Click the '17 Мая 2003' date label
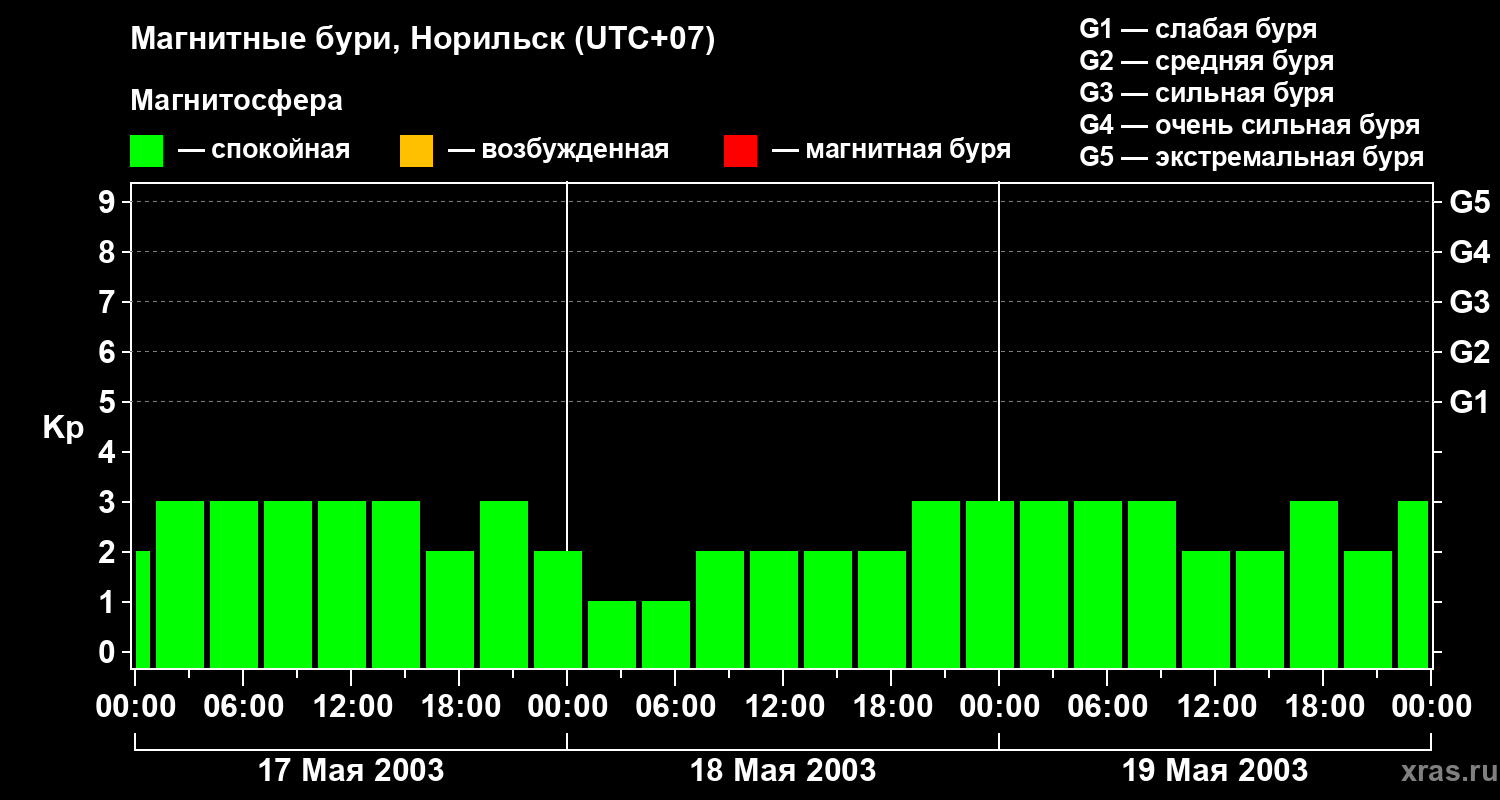 (x=351, y=770)
